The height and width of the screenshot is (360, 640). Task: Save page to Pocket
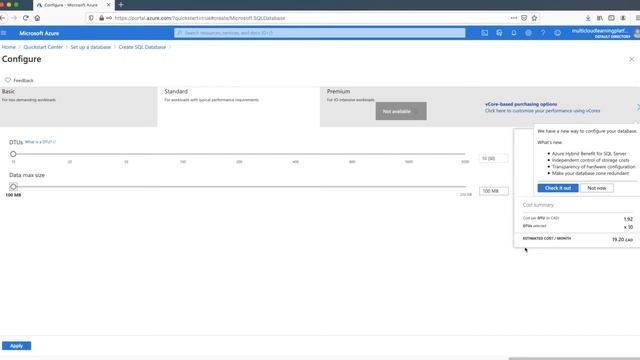coord(524,18)
